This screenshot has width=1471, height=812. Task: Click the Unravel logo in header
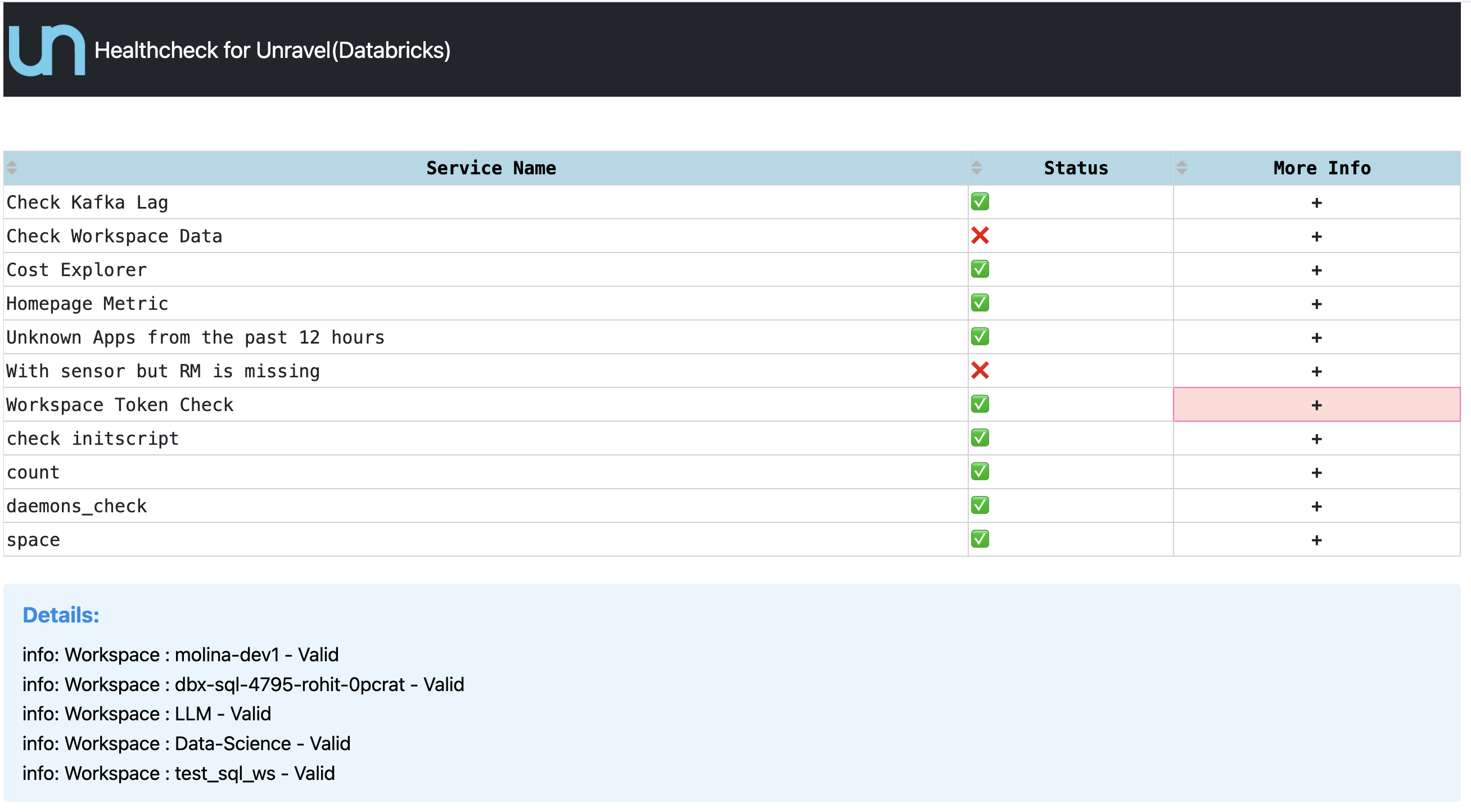(47, 50)
